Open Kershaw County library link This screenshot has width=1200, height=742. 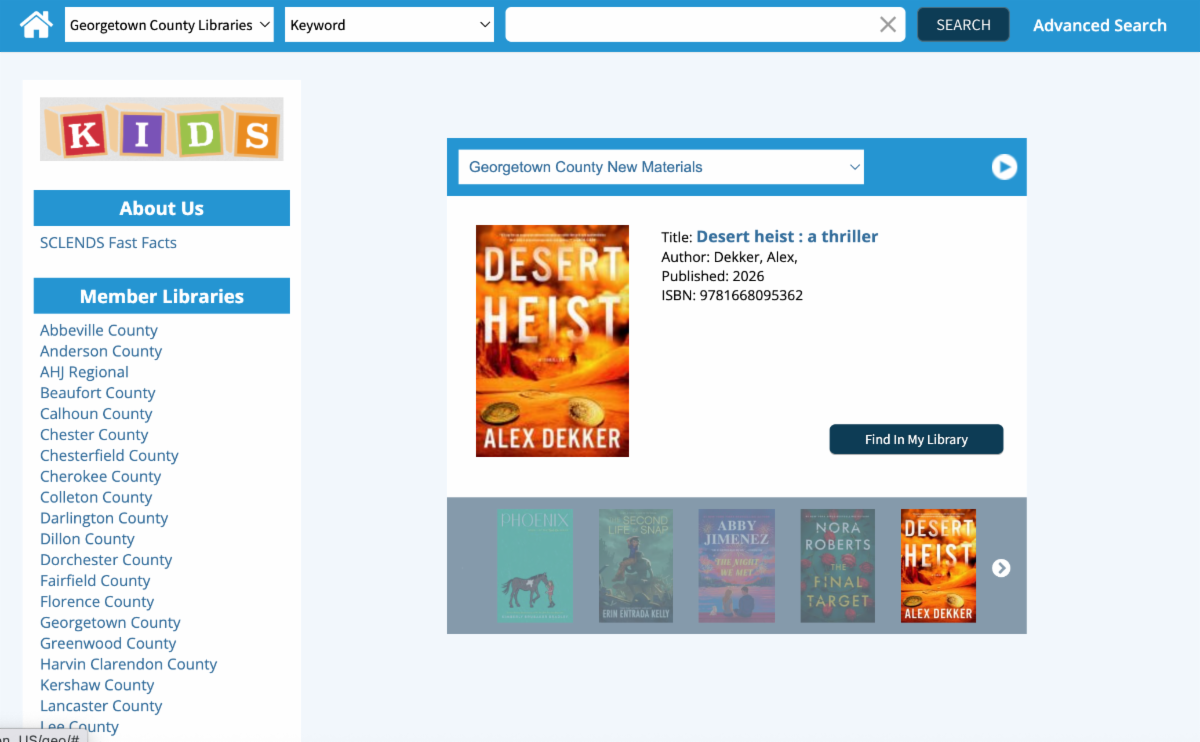(x=97, y=686)
